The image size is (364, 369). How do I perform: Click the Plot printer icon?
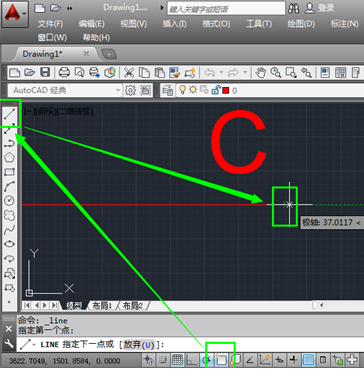[64, 72]
